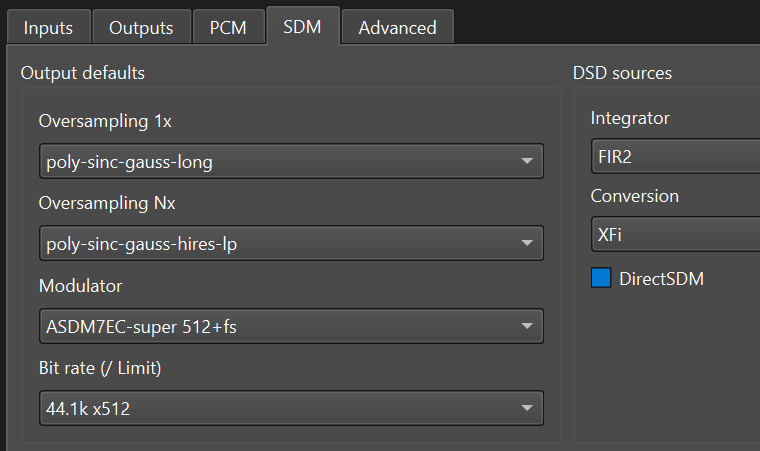This screenshot has width=760, height=451.
Task: Click the arrow icon beside poly-sinc-gauss-hires-lp
Action: 527,243
